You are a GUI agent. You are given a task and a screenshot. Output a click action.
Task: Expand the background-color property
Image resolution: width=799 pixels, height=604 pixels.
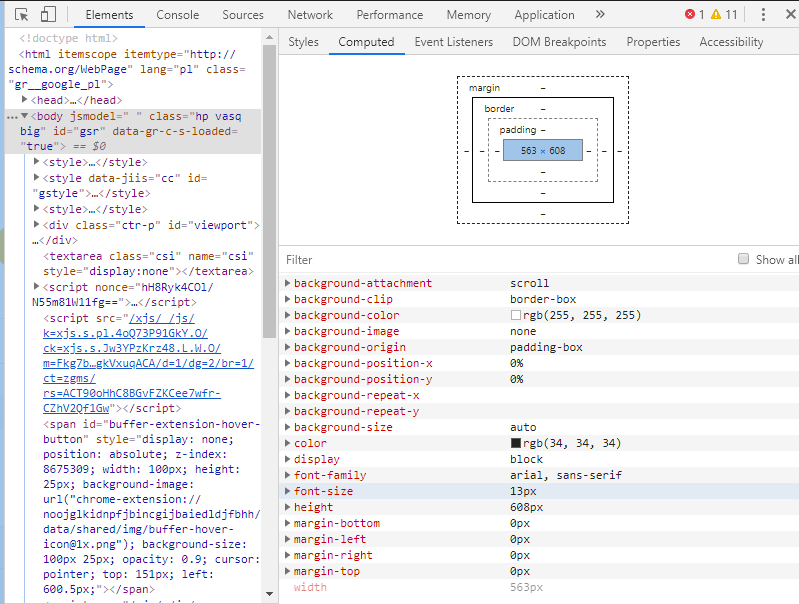(287, 315)
